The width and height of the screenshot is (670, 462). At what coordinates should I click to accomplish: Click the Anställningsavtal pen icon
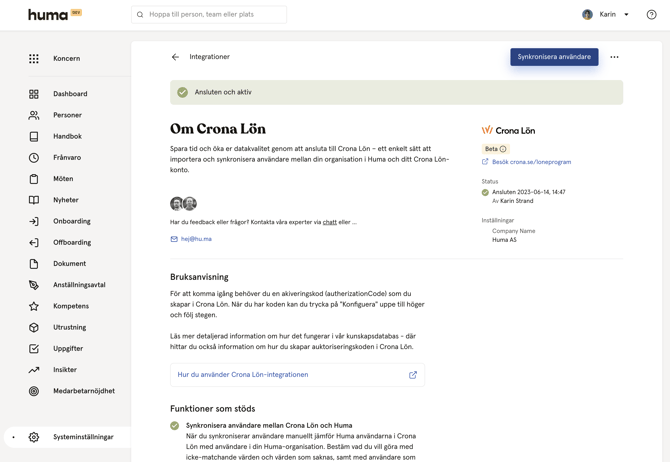click(34, 285)
